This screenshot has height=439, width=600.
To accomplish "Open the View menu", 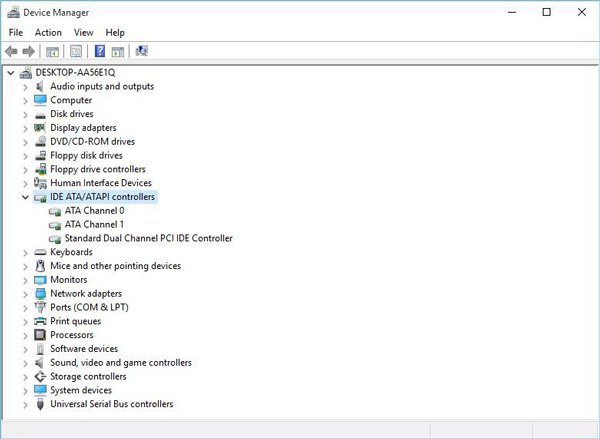I will point(83,33).
